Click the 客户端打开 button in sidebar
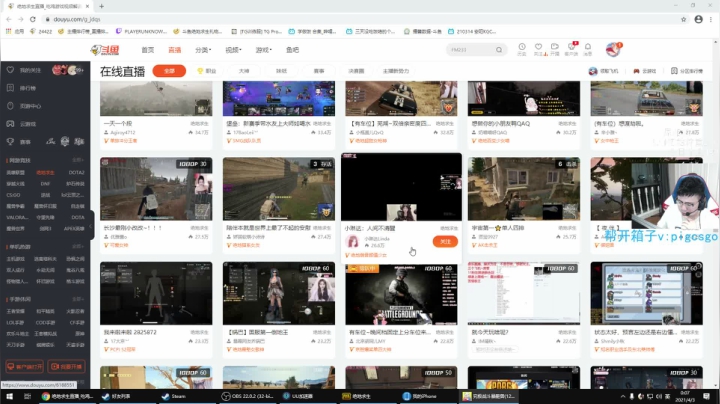Viewport: 720px width, 404px height. point(24,366)
